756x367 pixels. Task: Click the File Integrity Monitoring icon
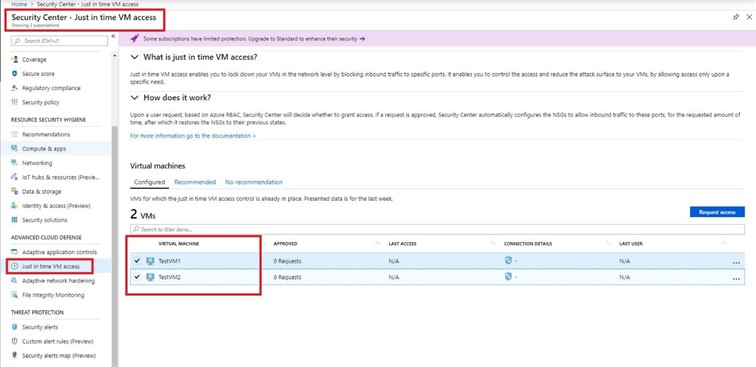[14, 295]
